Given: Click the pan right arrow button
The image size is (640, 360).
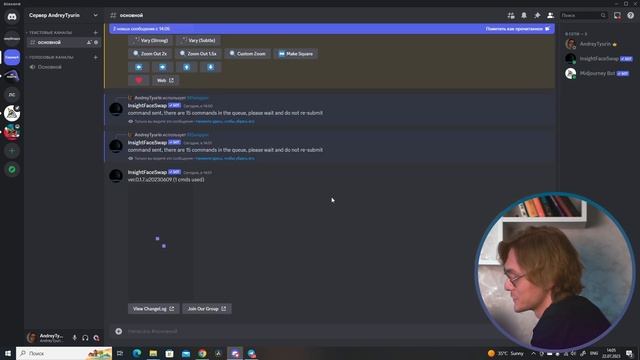Looking at the screenshot, I should pos(162,67).
